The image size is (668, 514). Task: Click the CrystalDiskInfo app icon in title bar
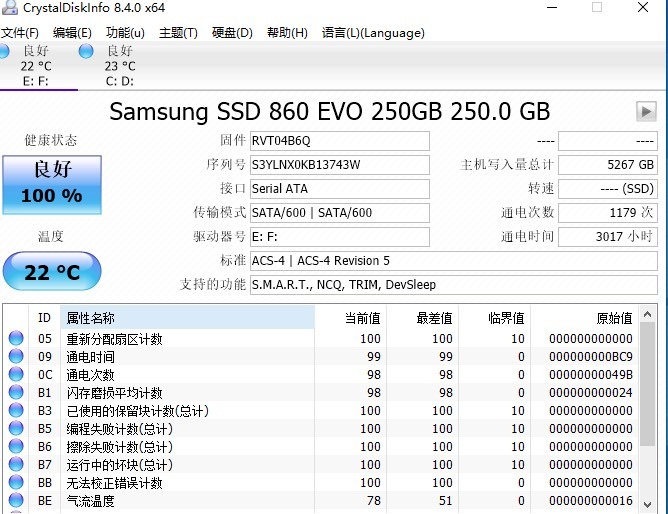(9, 7)
